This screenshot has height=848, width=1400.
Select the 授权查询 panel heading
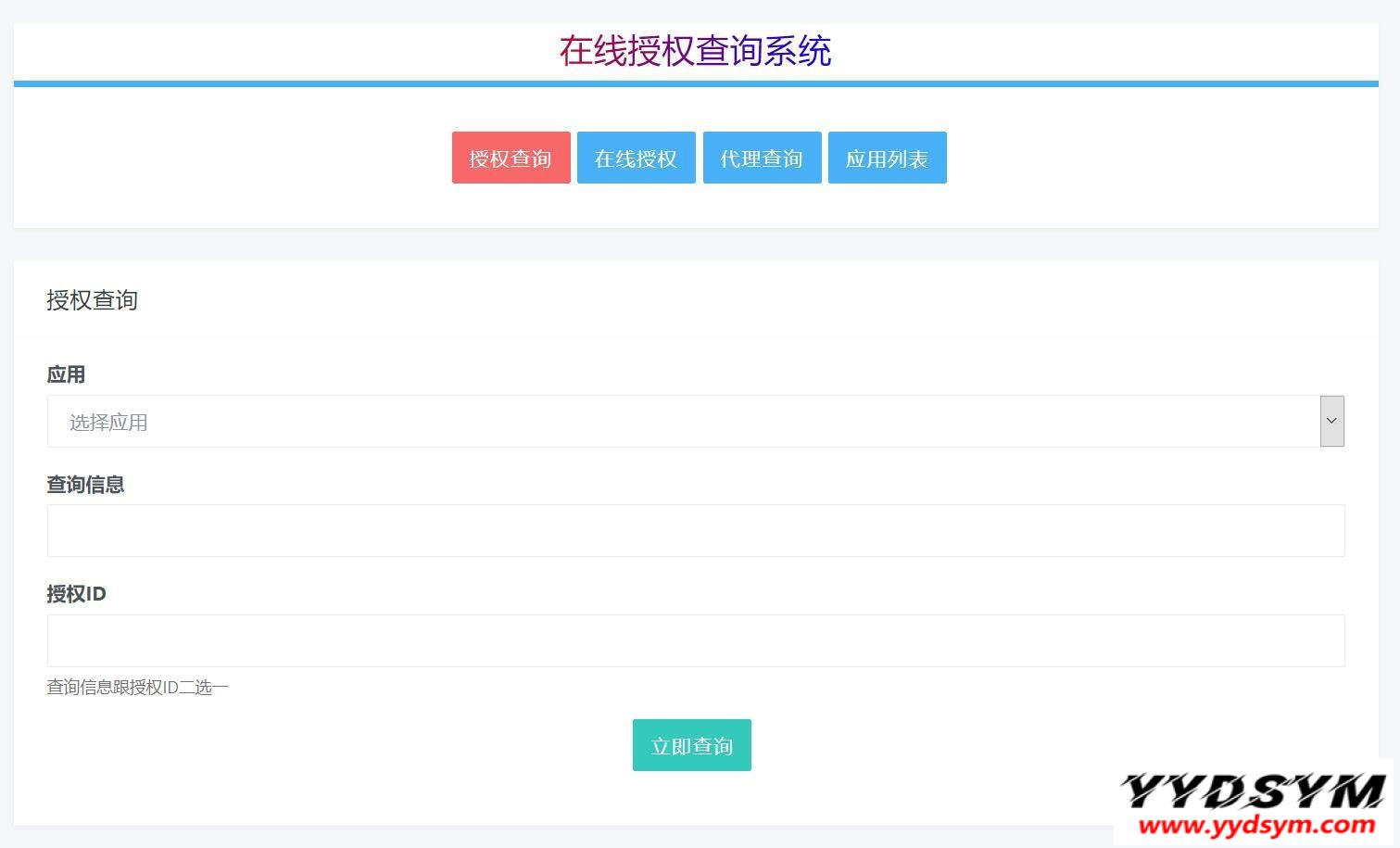(92, 300)
